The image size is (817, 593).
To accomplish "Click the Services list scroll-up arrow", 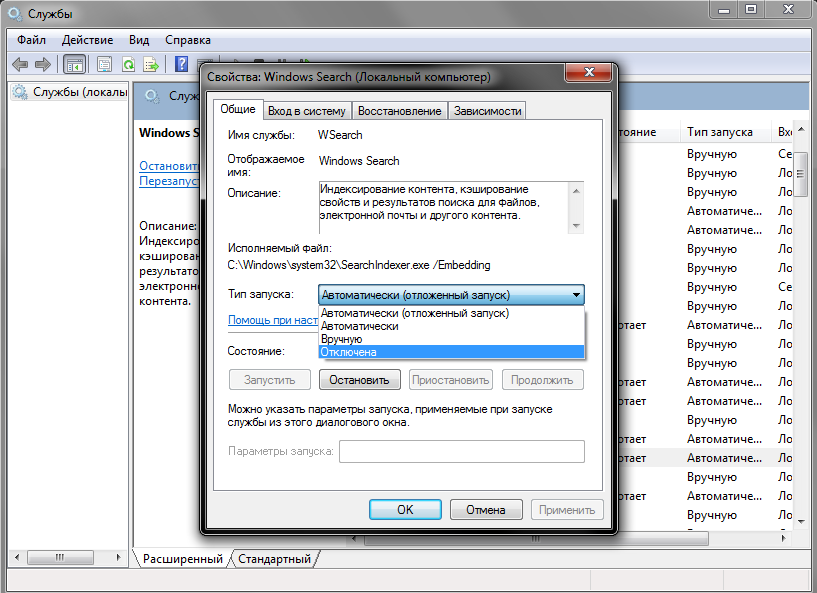I will [x=801, y=129].
